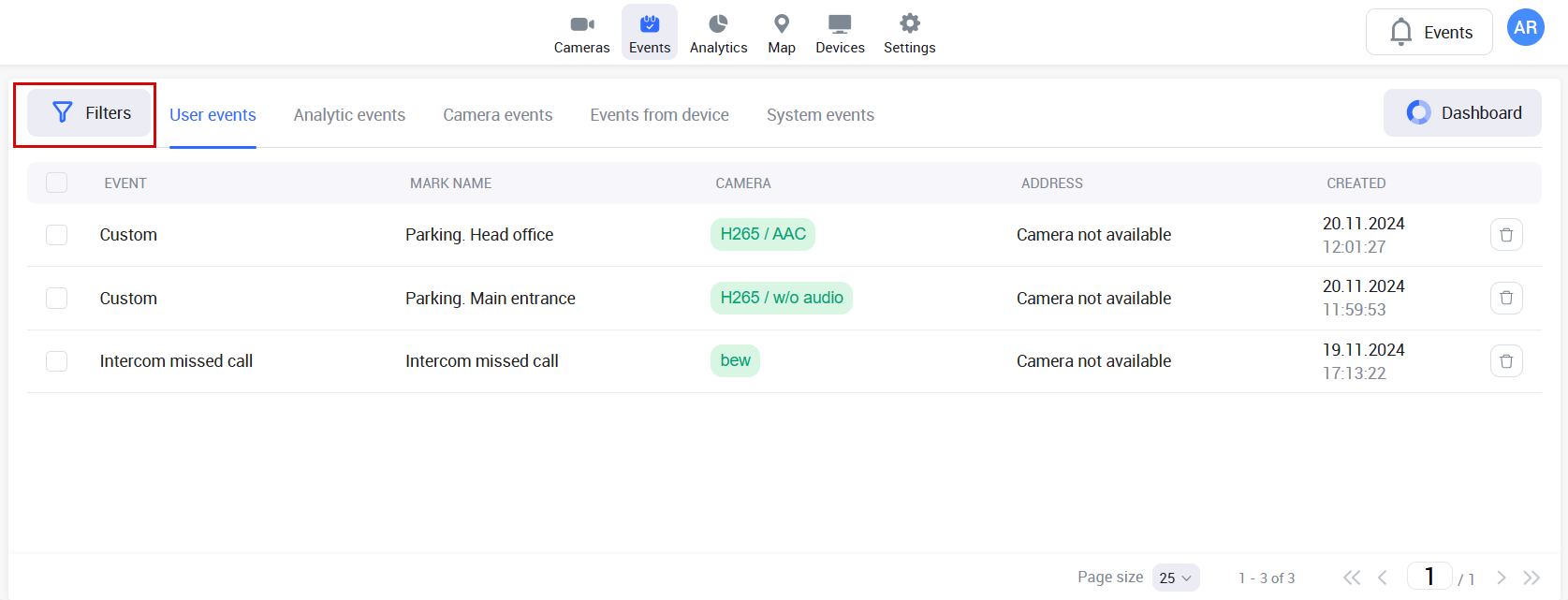Image resolution: width=1568 pixels, height=600 pixels.
Task: Open the Dashboard view
Action: point(1462,113)
